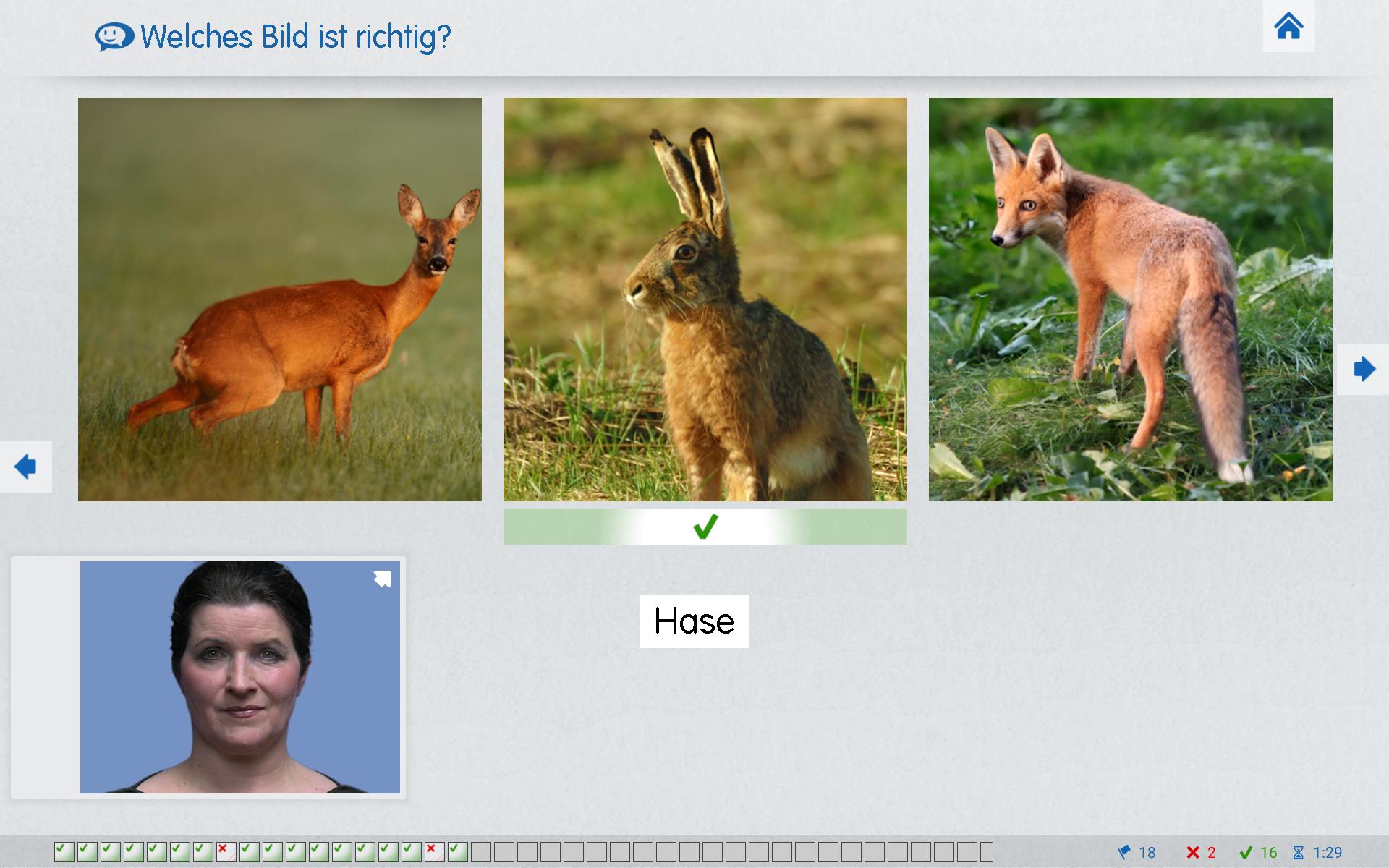Click the last green-checked progress box

click(457, 852)
